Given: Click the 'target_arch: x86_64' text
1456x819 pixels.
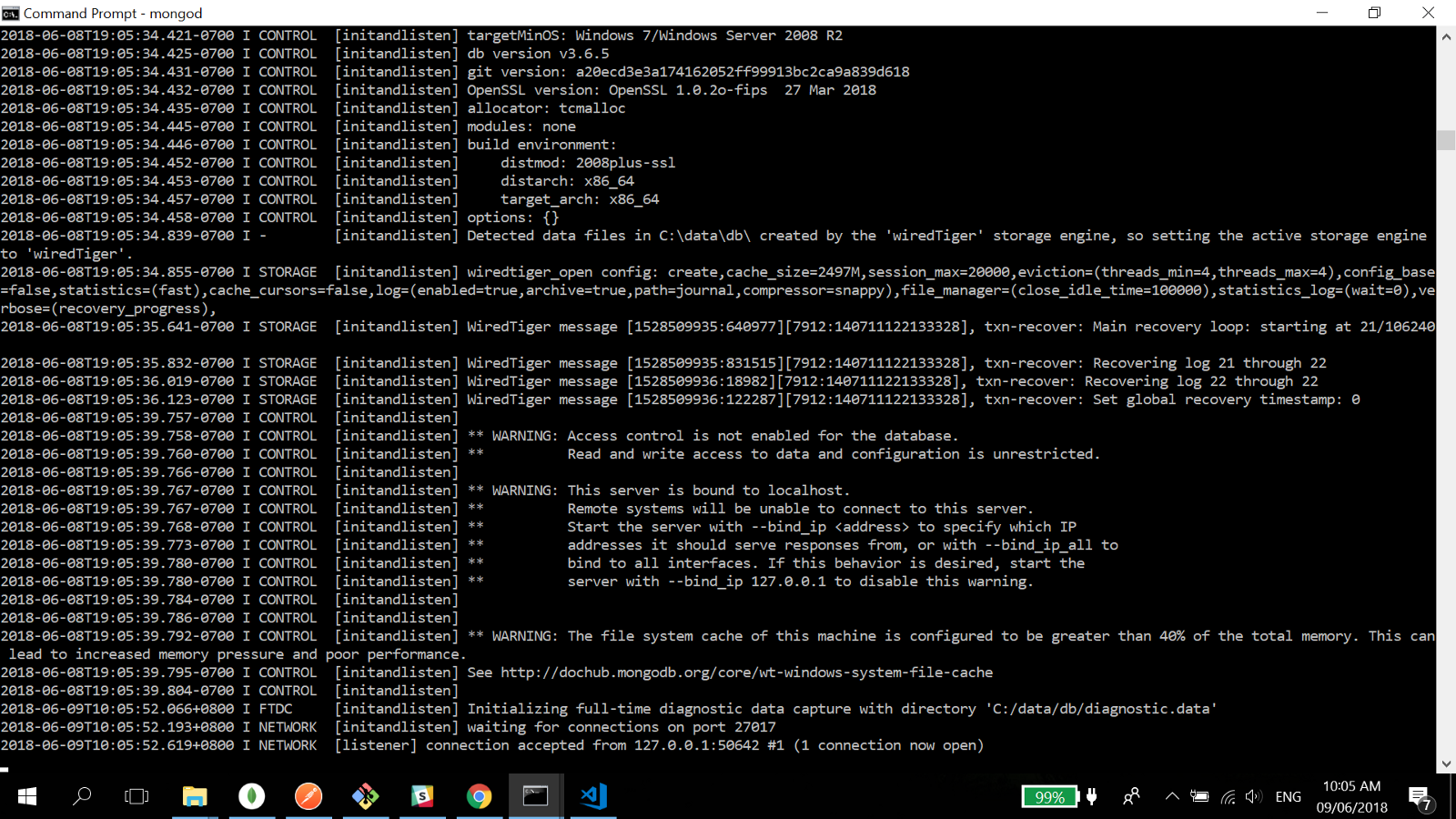Looking at the screenshot, I should pyautogui.click(x=580, y=199).
